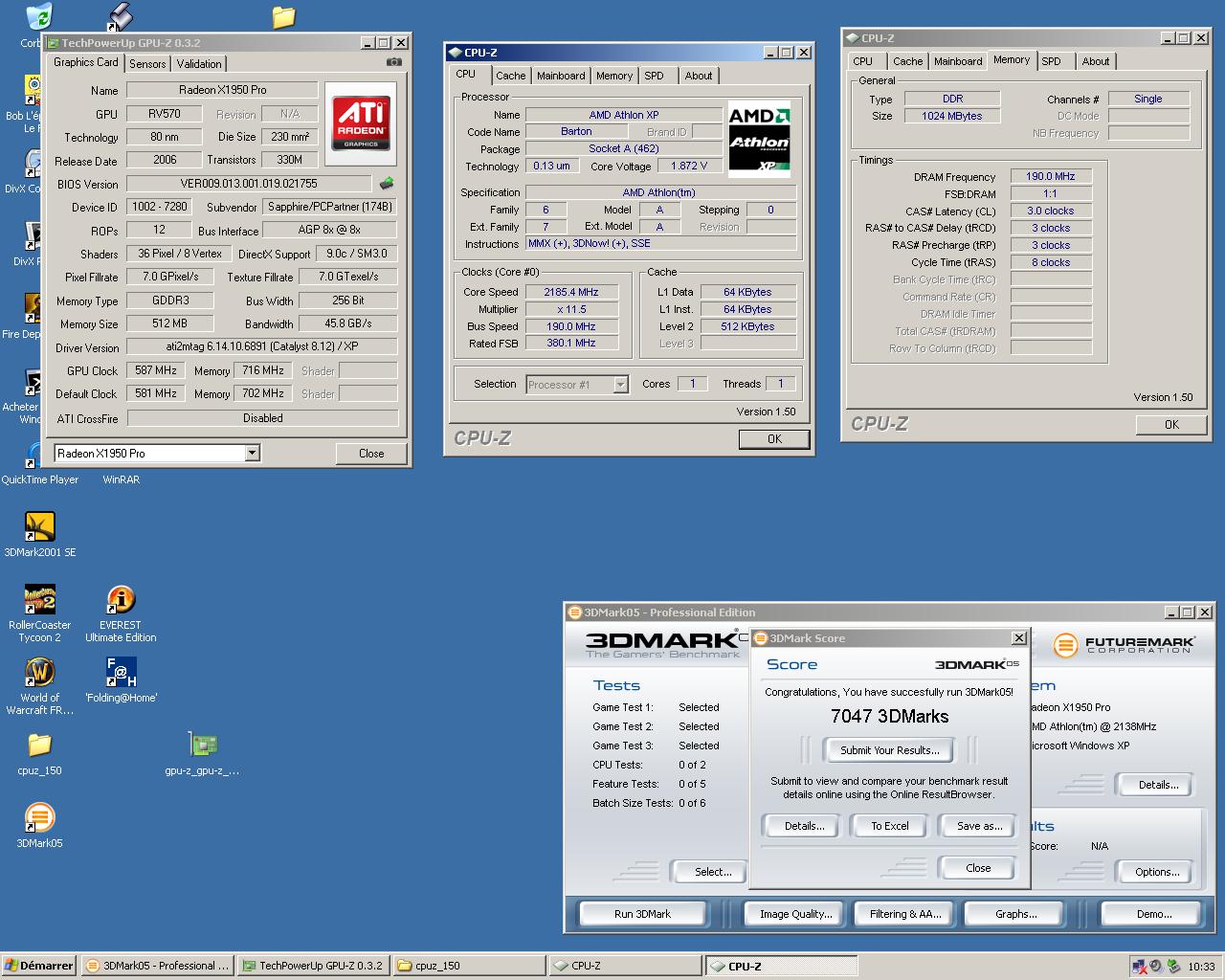Click GPU-Z screenshot camera icon
Viewport: 1225px width, 980px height.
(x=394, y=62)
